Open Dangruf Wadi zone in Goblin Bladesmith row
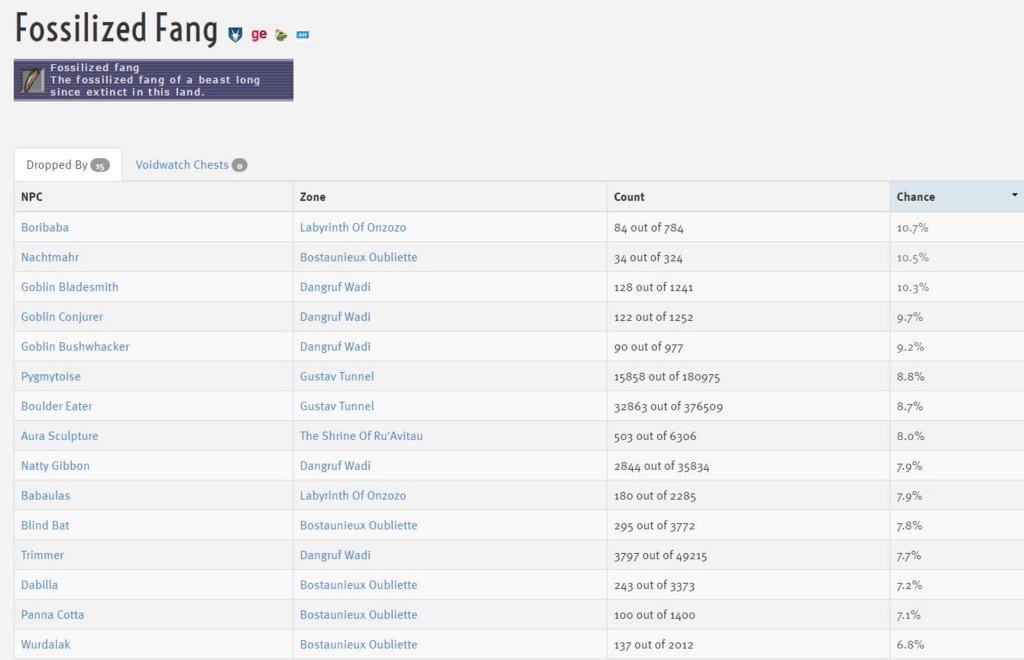Viewport: 1024px width, 660px height. 335,287
